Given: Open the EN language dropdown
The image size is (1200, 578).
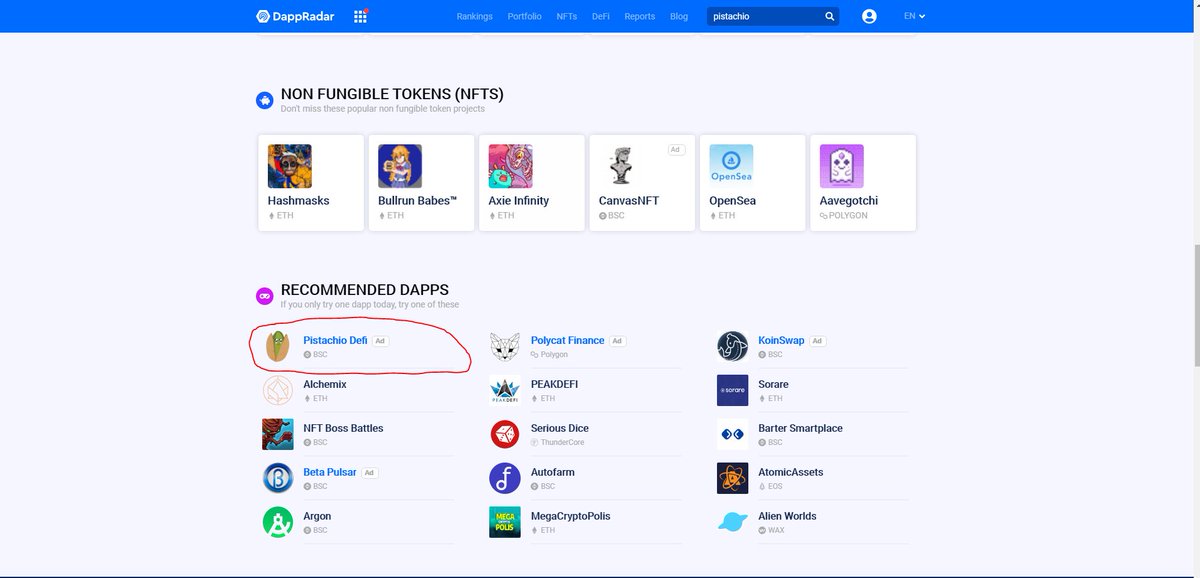Looking at the screenshot, I should [x=914, y=16].
